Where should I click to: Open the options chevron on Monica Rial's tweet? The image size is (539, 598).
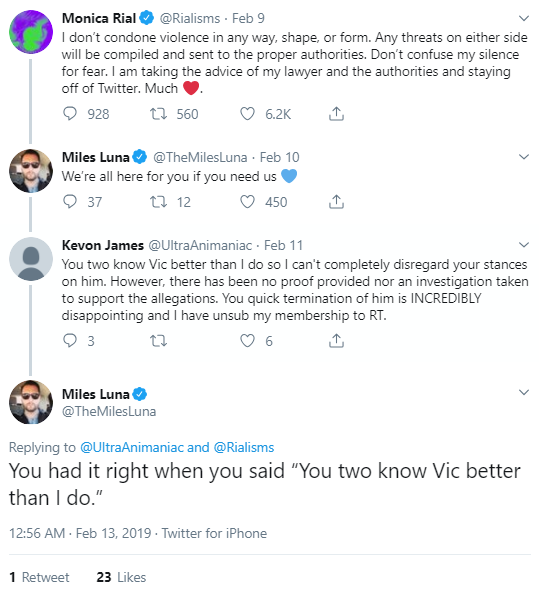pyautogui.click(x=524, y=18)
